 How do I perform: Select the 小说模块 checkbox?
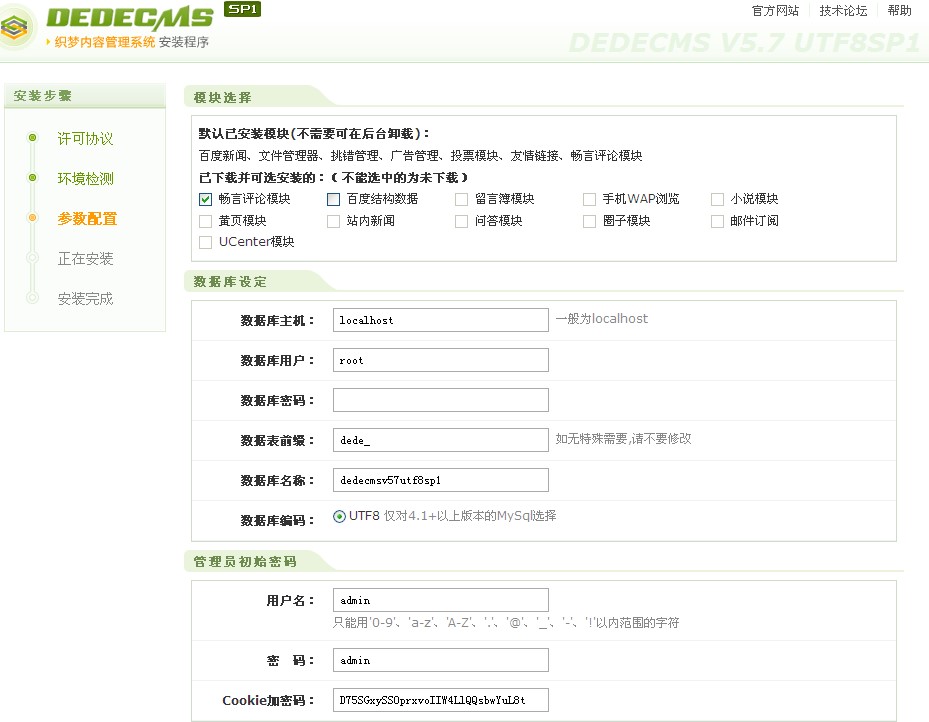click(x=717, y=199)
